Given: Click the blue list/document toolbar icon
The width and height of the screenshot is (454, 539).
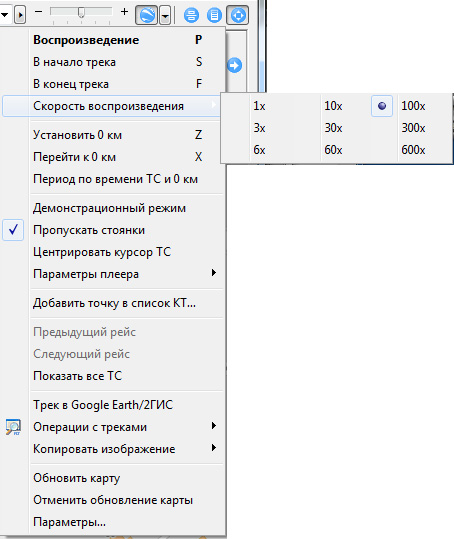Looking at the screenshot, I should coord(214,16).
